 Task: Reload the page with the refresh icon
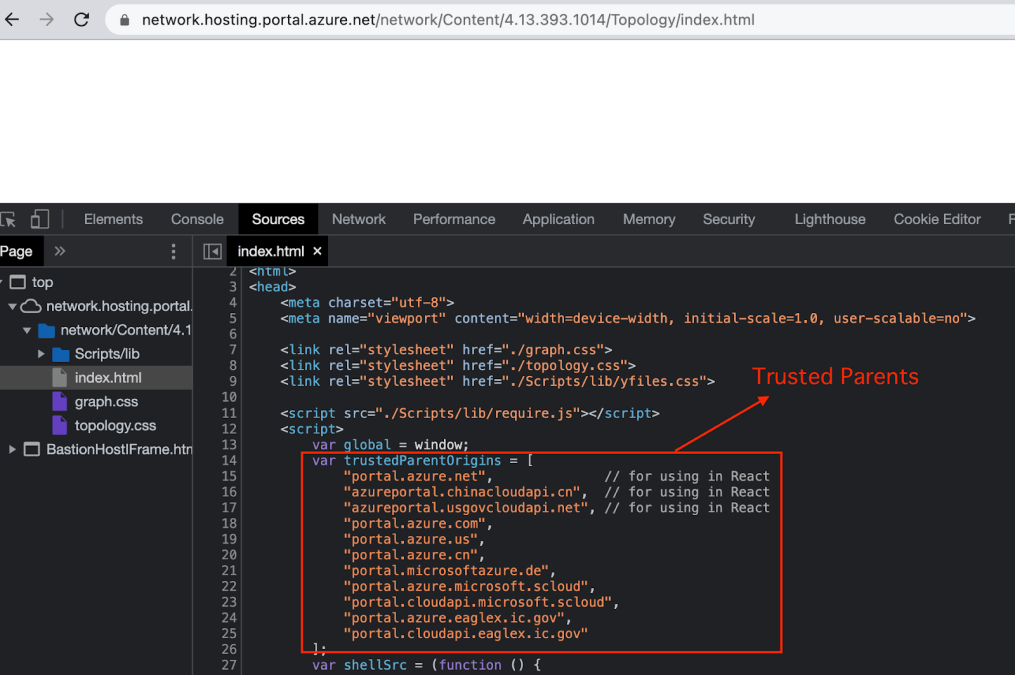click(x=82, y=19)
